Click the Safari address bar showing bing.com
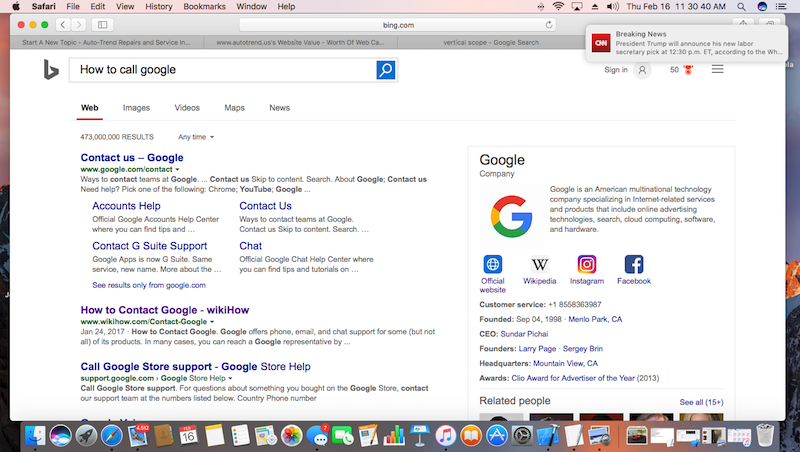Image resolution: width=800 pixels, height=452 pixels. click(x=397, y=24)
